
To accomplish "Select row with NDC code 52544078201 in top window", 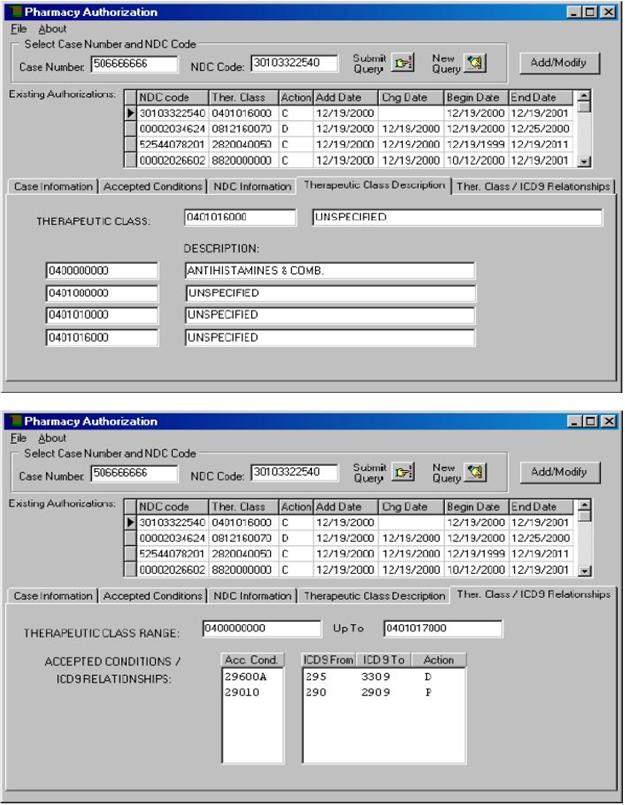I will [171, 145].
